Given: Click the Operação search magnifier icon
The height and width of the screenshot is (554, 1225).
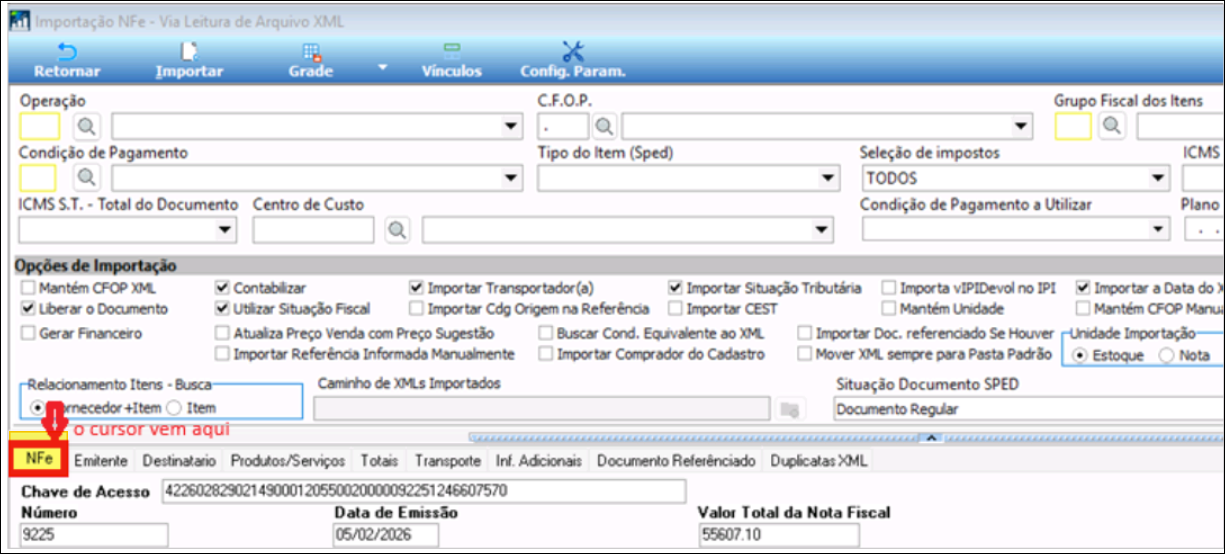Looking at the screenshot, I should coord(87,126).
